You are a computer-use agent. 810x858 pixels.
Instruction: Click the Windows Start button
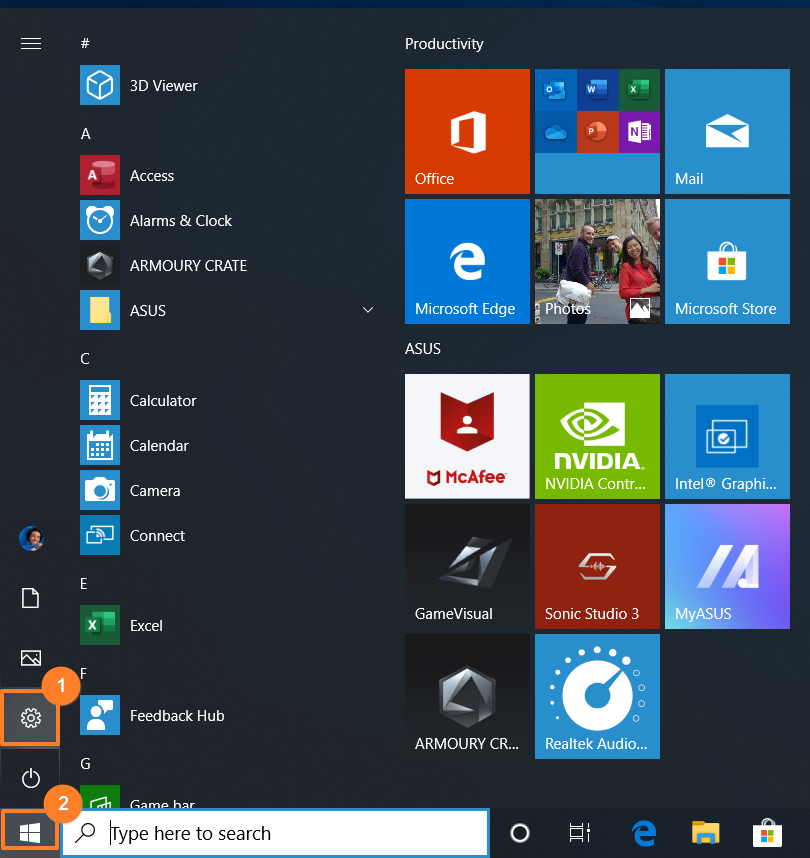[30, 833]
